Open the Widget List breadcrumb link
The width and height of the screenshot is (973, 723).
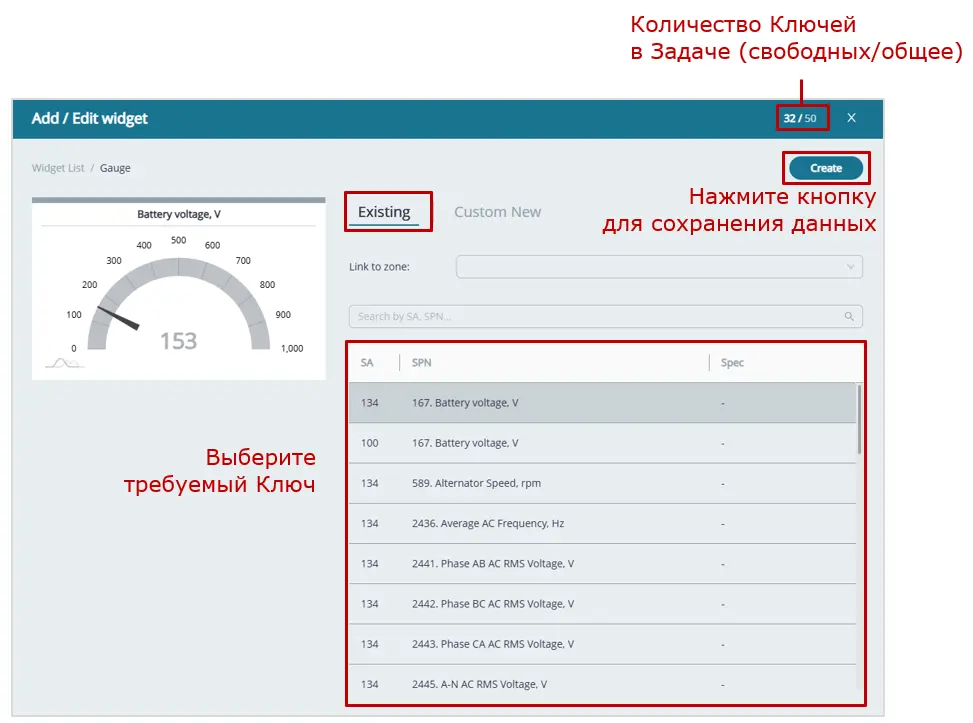point(57,168)
